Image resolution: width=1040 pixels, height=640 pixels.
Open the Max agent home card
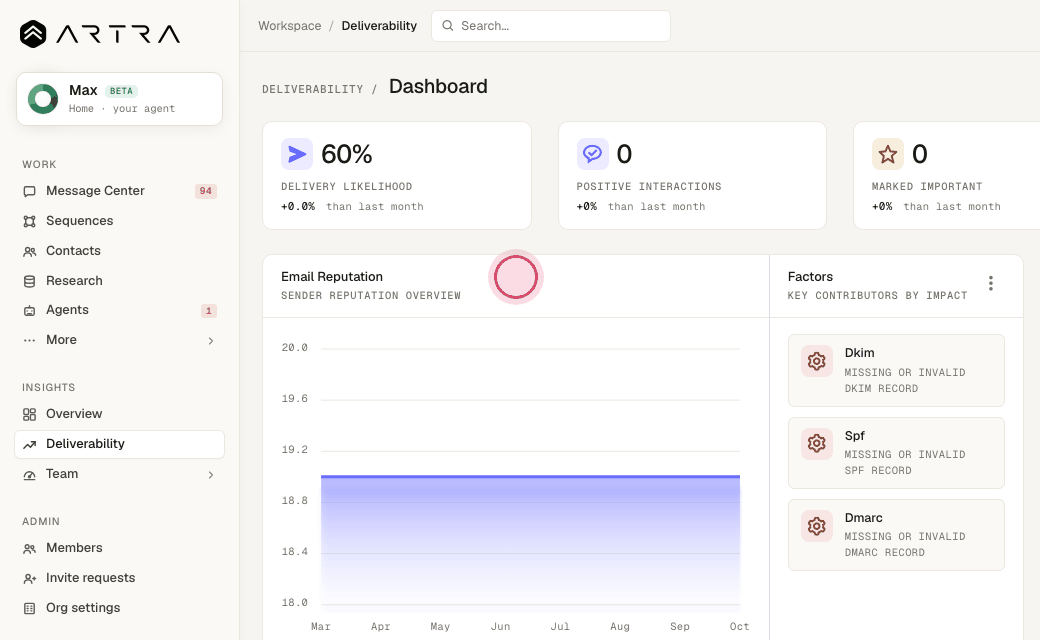click(x=119, y=99)
